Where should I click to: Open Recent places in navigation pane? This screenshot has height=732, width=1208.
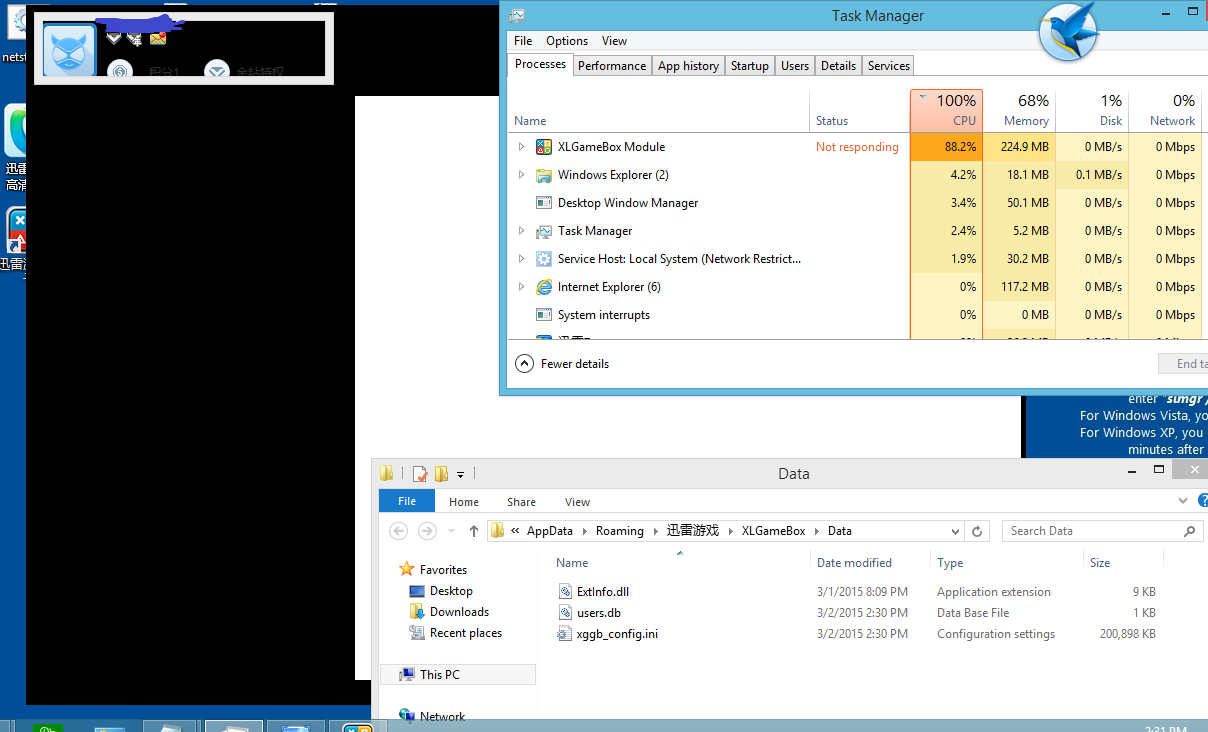tap(465, 633)
